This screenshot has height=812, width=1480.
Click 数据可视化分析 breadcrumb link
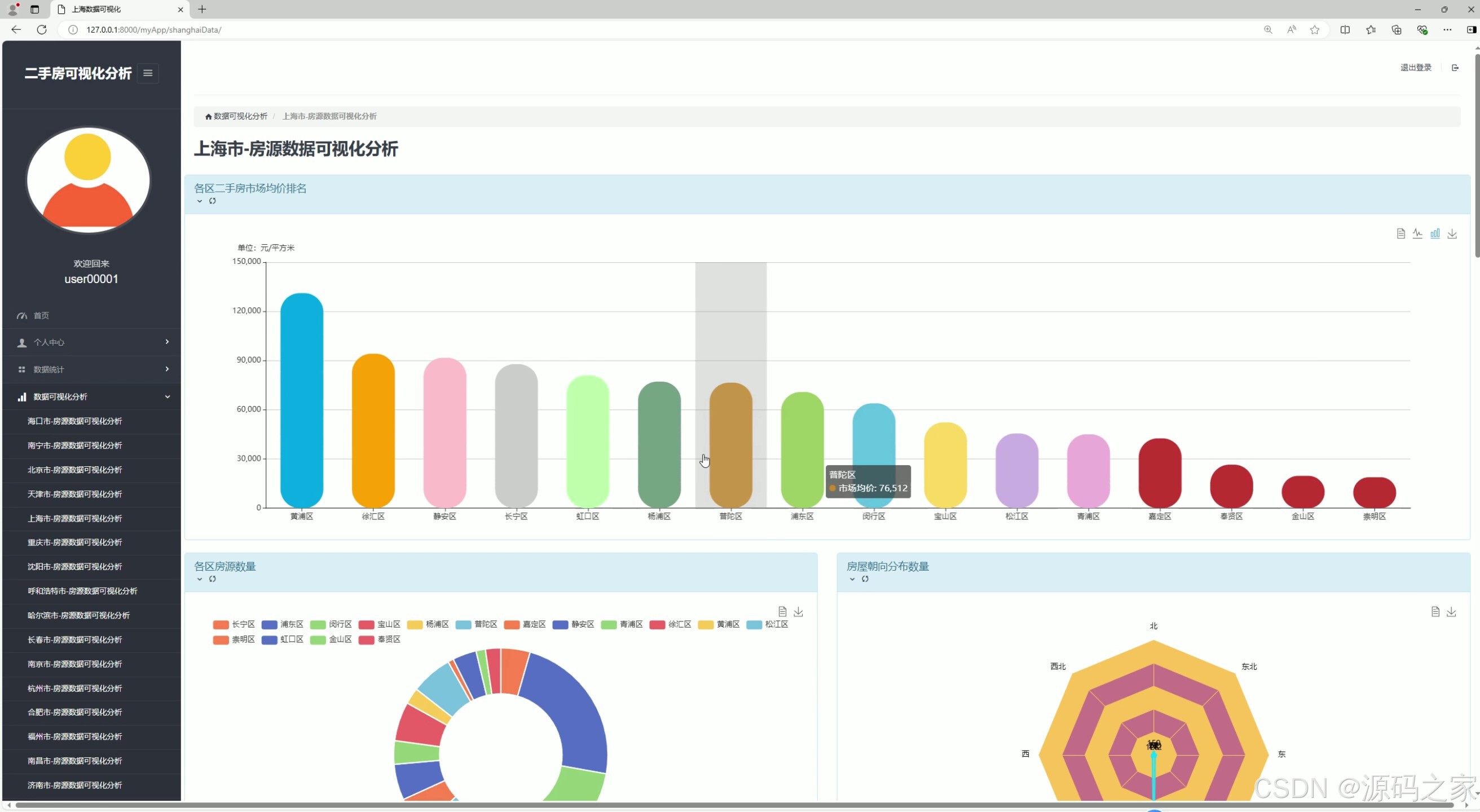tap(240, 116)
